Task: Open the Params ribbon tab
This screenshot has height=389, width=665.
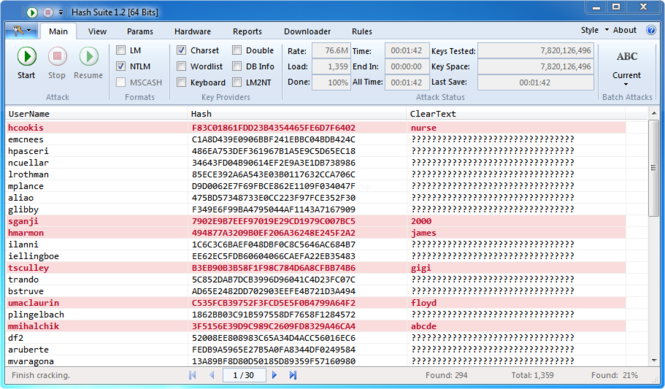Action: [140, 31]
